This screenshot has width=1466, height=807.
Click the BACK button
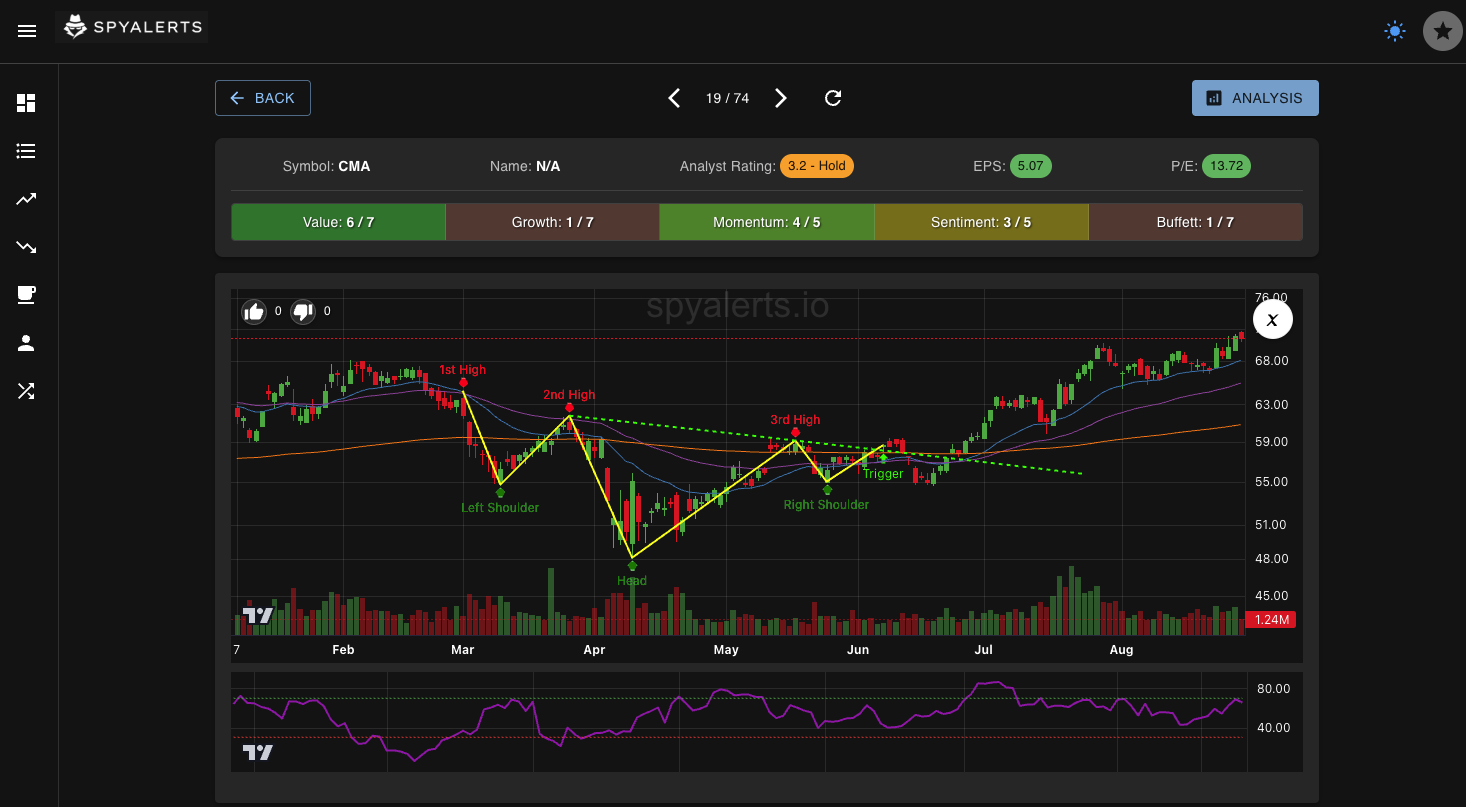[262, 97]
